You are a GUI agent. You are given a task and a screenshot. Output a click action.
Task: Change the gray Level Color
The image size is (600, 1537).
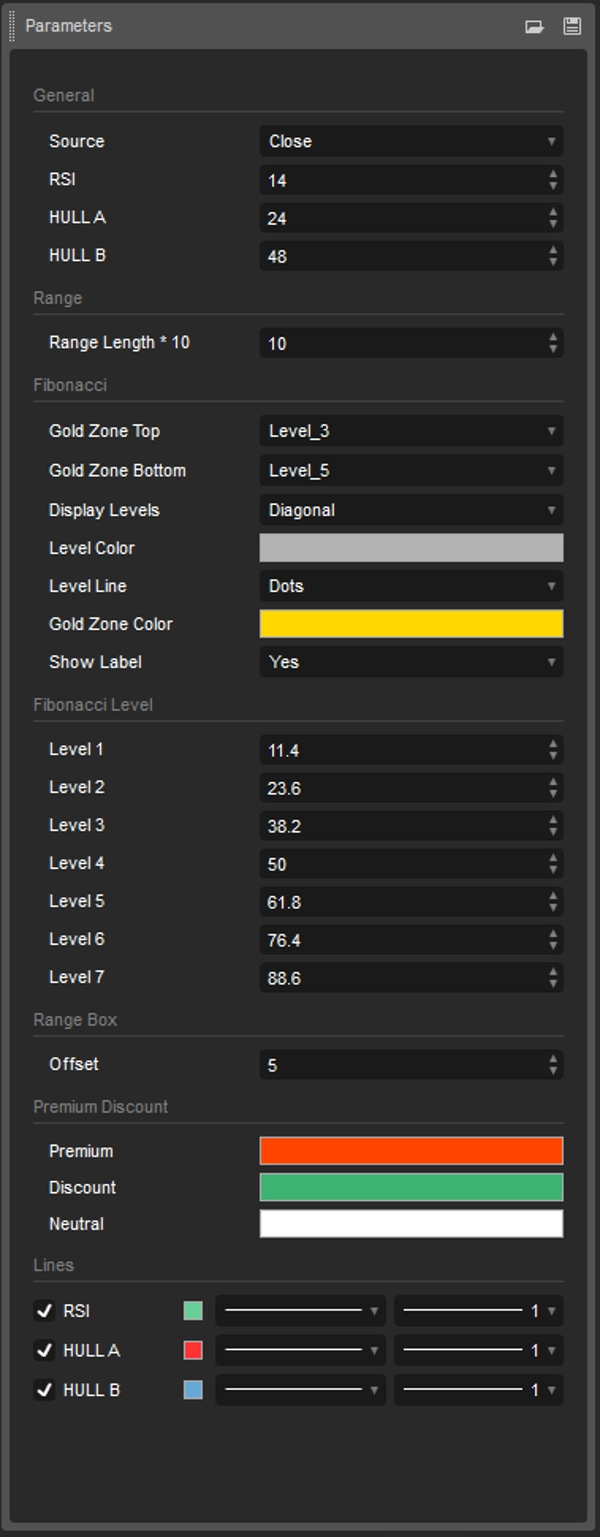click(x=410, y=548)
